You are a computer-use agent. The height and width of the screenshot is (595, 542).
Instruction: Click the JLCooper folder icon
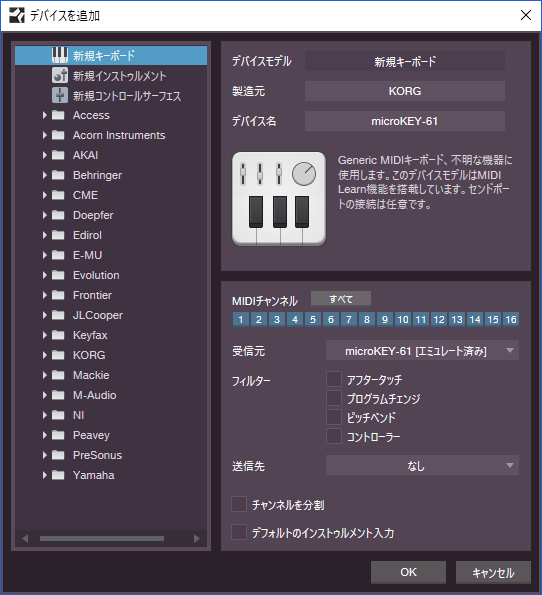pyautogui.click(x=58, y=315)
